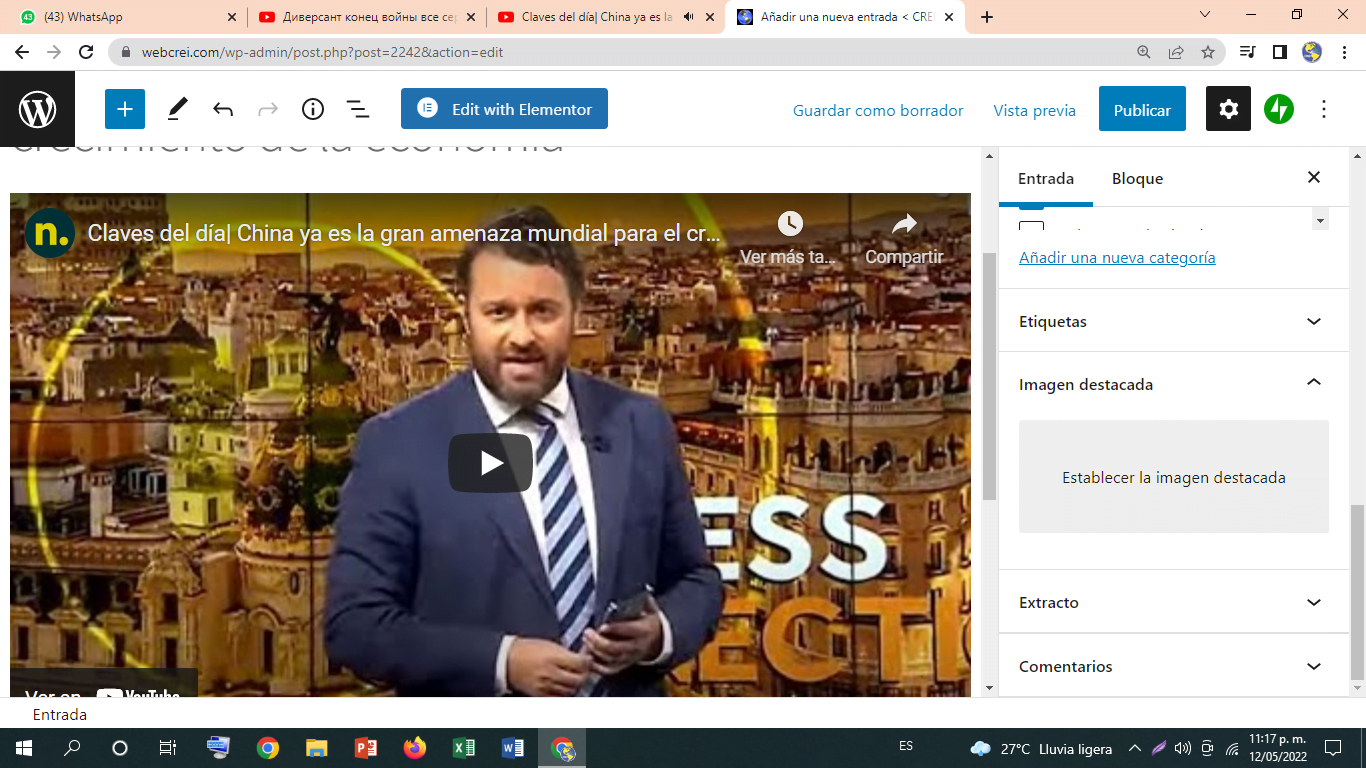Image resolution: width=1366 pixels, height=768 pixels.
Task: Open the list view outline
Action: tap(357, 109)
